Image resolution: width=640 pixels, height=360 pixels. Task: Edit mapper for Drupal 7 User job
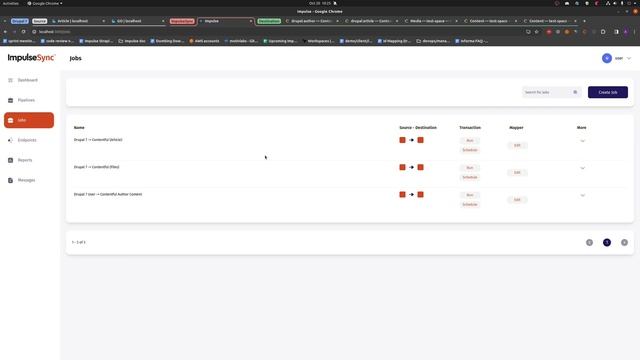517,200
